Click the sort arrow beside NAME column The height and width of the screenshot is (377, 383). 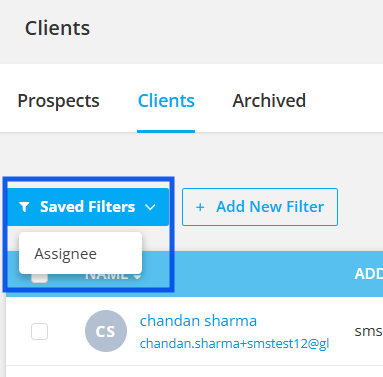pos(138,277)
